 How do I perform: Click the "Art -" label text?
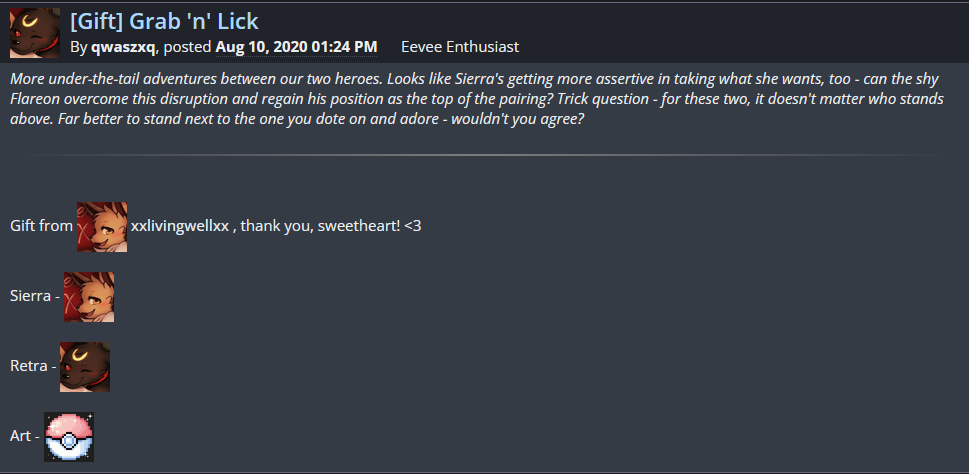click(x=23, y=437)
